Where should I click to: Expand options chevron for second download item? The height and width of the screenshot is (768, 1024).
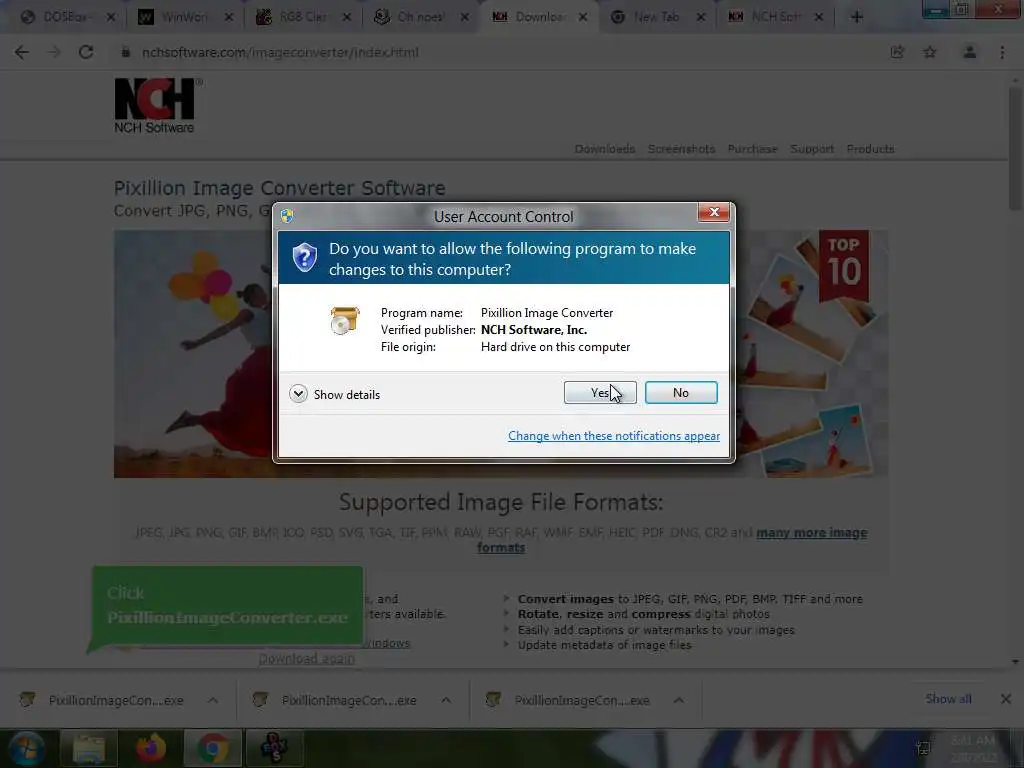[446, 700]
